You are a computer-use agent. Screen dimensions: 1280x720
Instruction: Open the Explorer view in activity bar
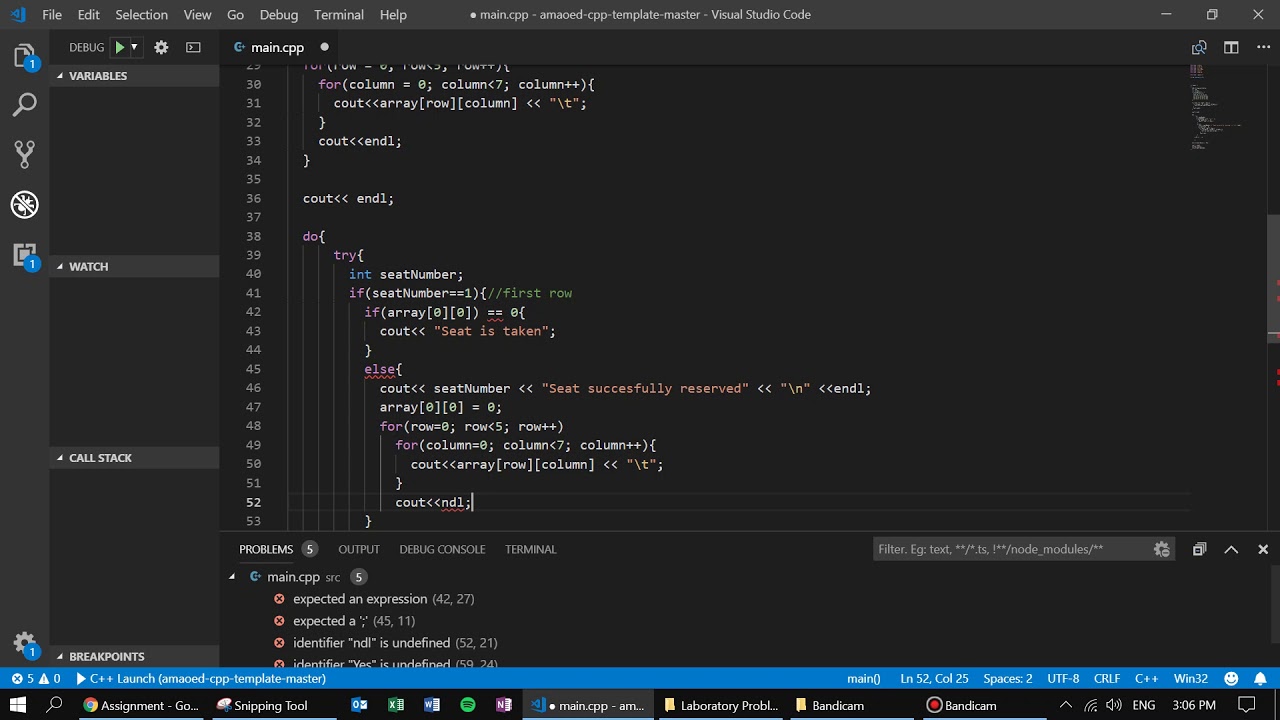click(25, 56)
